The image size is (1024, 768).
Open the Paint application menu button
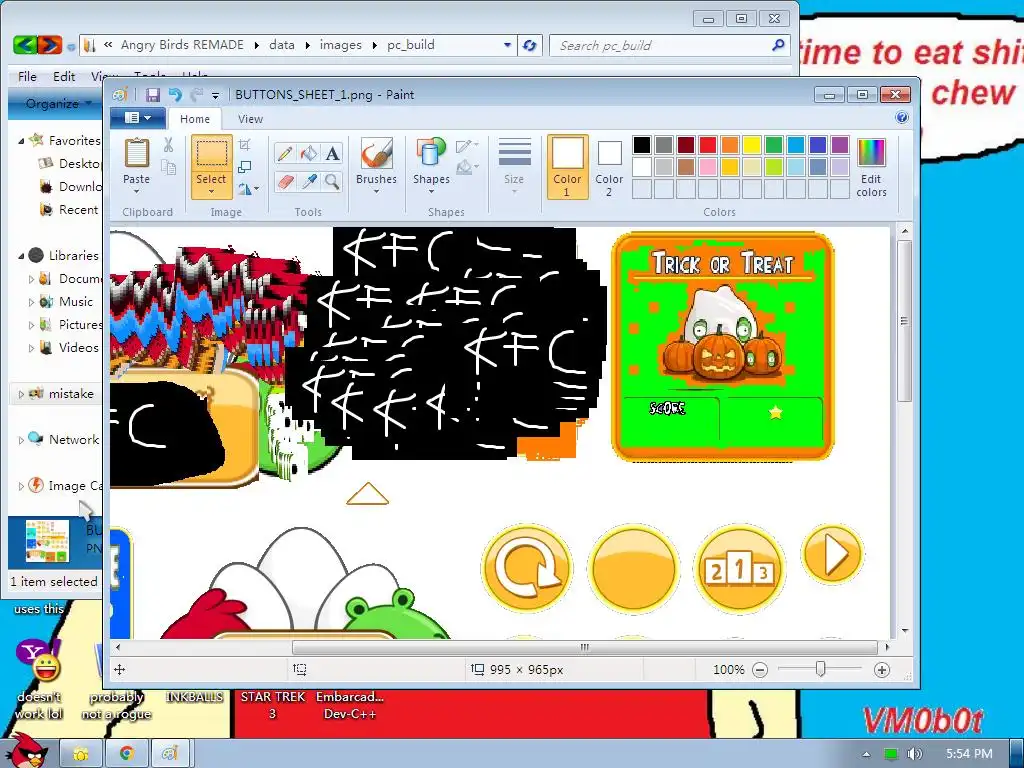(x=138, y=118)
